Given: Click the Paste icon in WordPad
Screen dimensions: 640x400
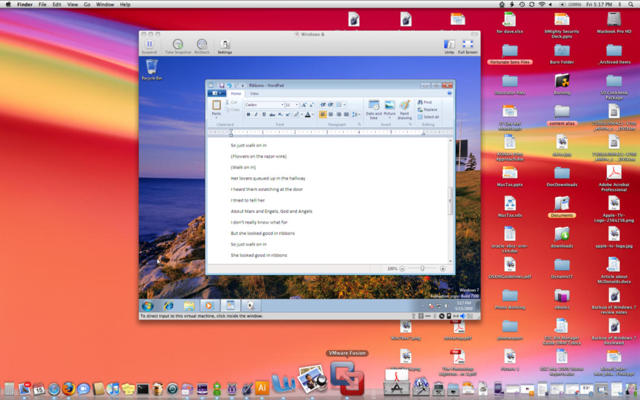Looking at the screenshot, I should click(x=215, y=105).
